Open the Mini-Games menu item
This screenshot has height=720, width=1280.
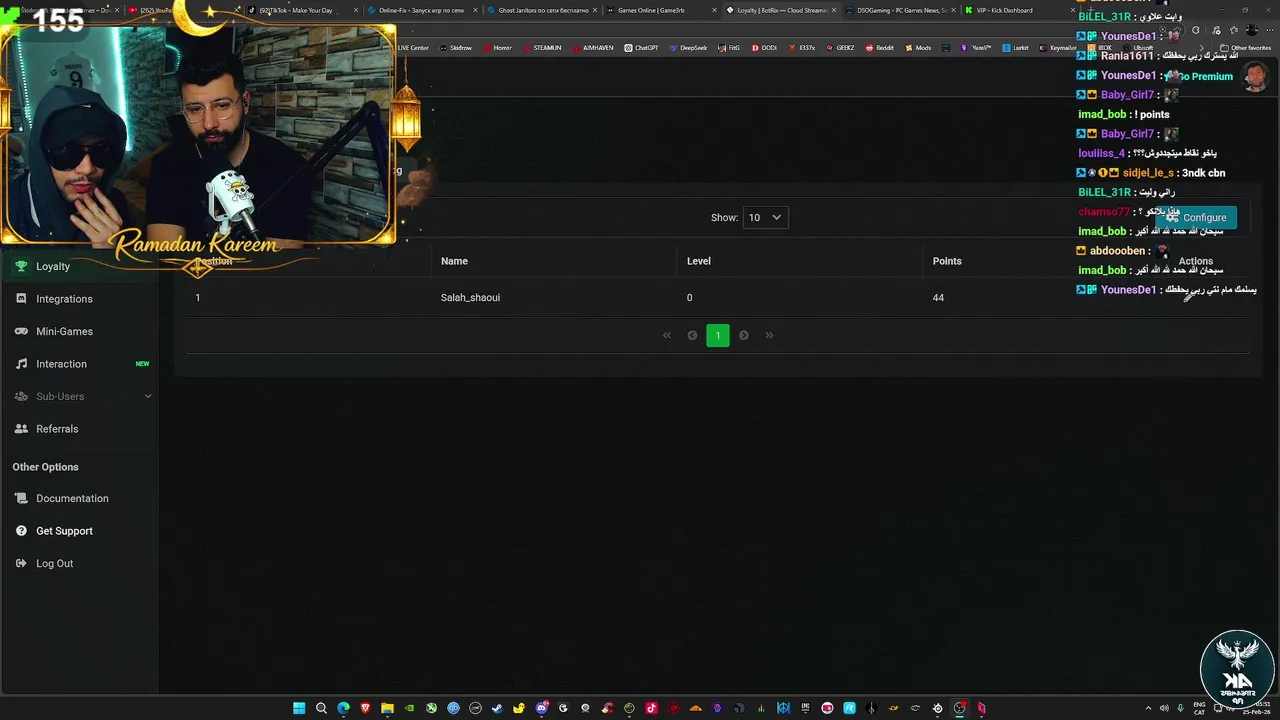80,331
